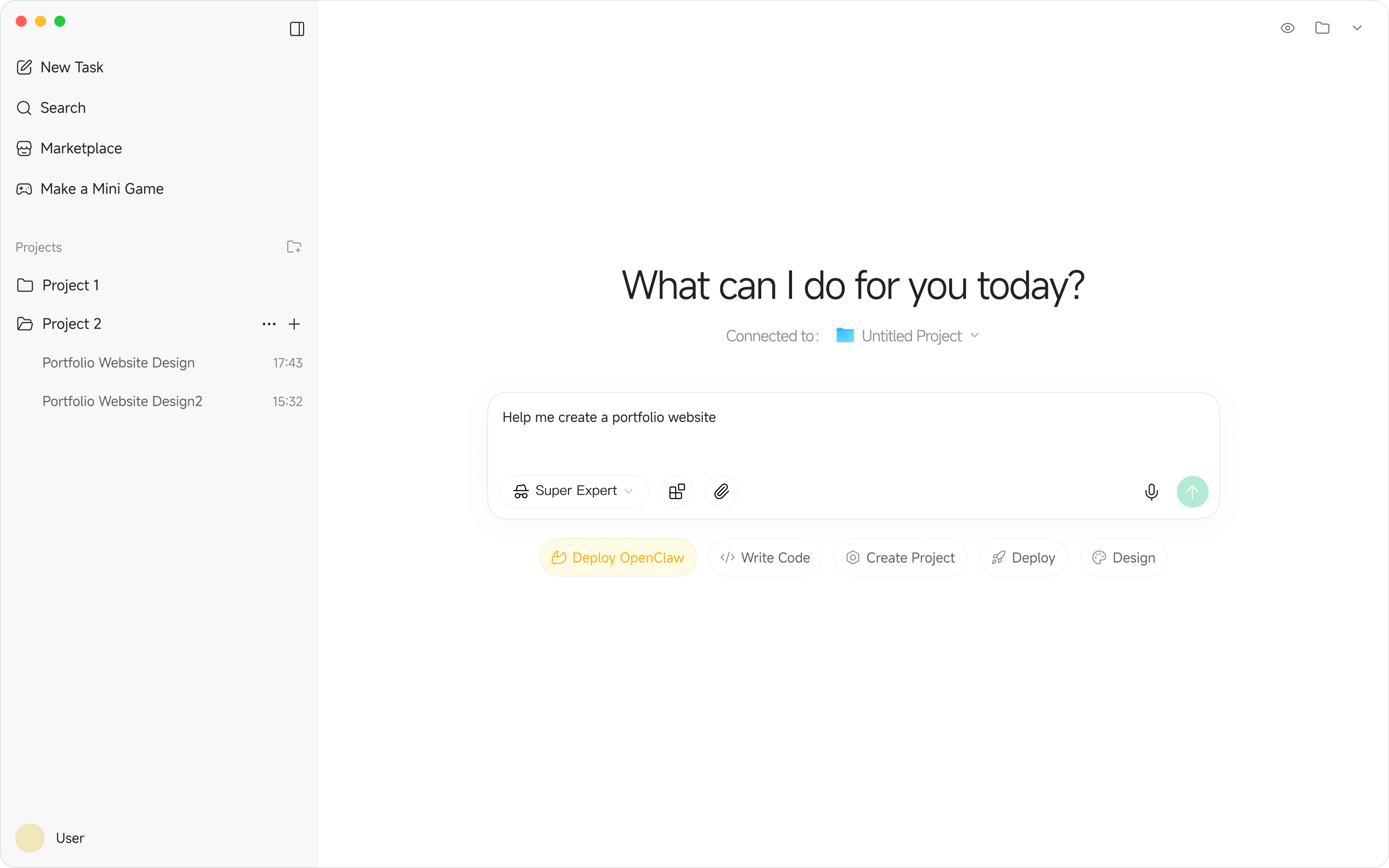The width and height of the screenshot is (1389, 868).
Task: Launch Make a Mini Game
Action: (102, 188)
